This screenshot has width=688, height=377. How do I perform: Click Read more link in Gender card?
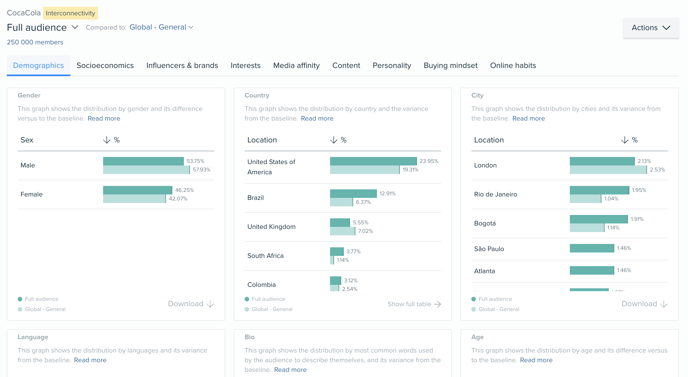[x=104, y=118]
